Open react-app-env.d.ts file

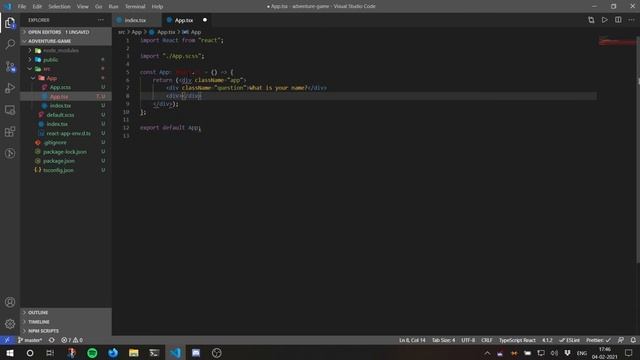point(68,133)
